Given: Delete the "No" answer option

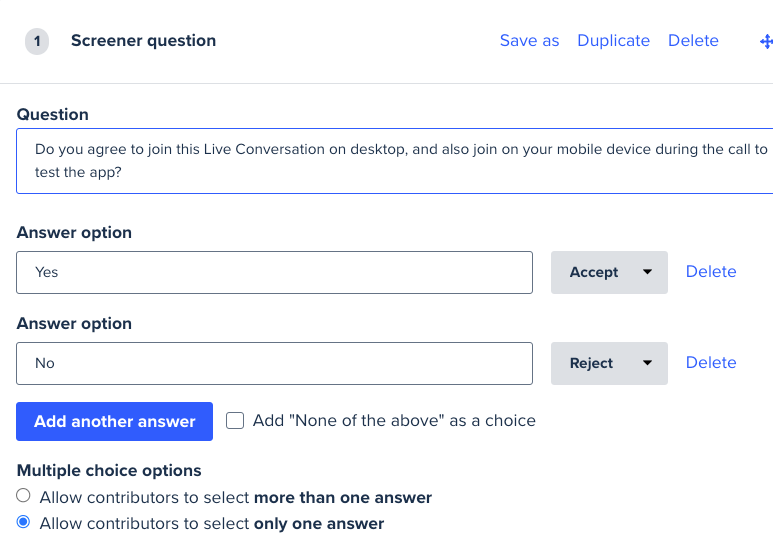Looking at the screenshot, I should [x=711, y=363].
